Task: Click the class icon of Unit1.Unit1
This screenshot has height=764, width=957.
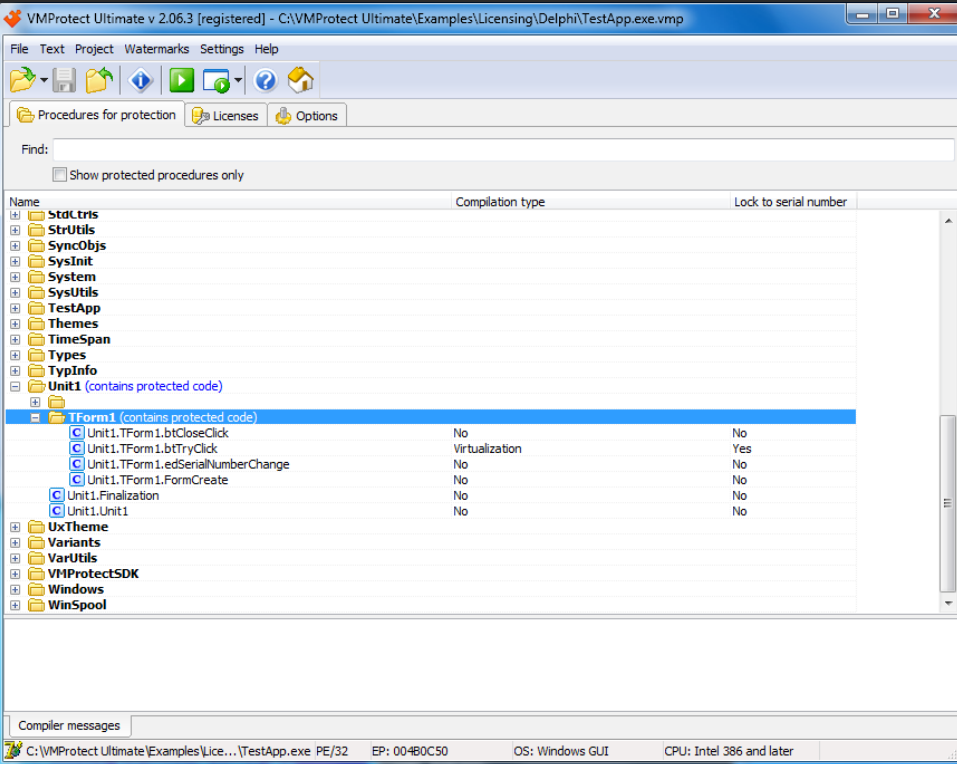Action: (57, 511)
